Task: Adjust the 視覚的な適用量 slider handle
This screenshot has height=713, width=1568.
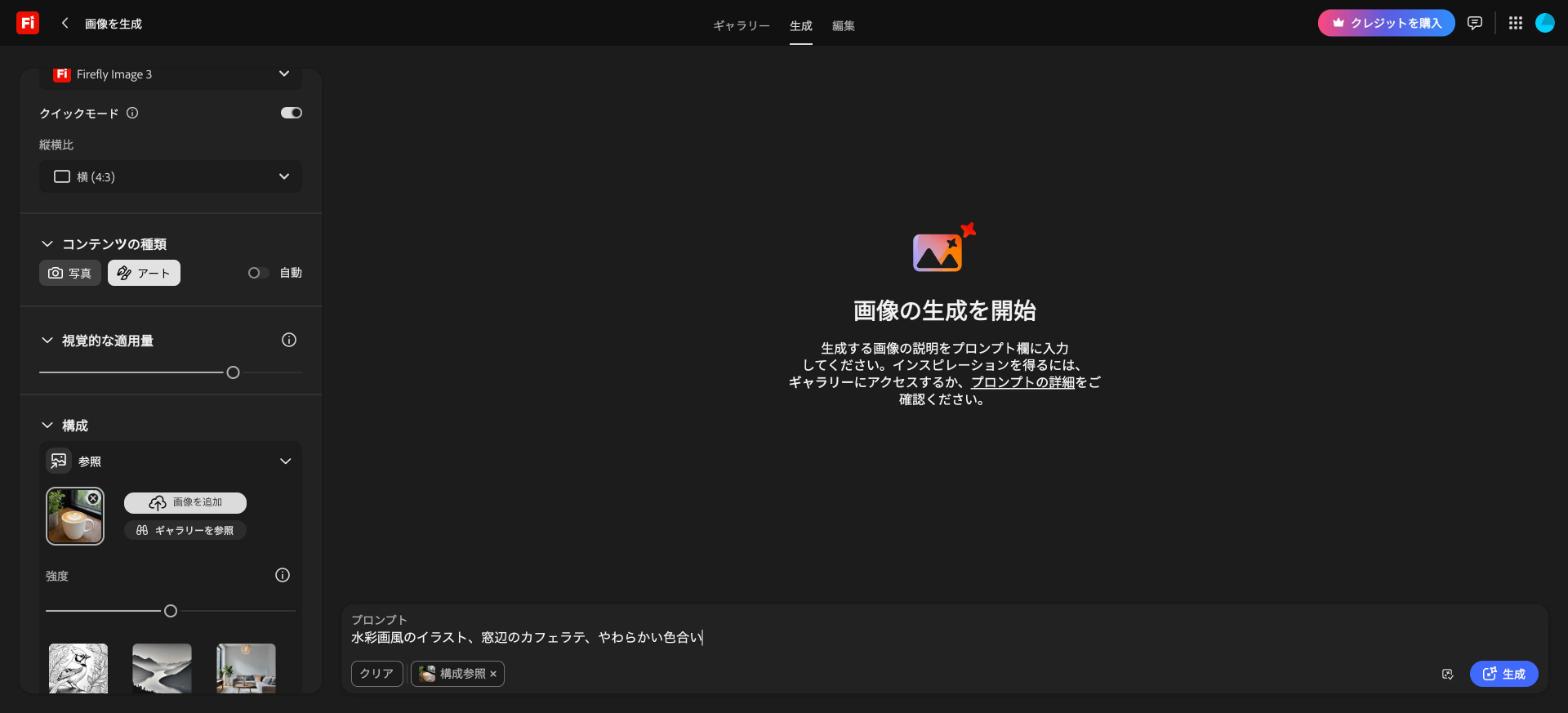Action: [233, 373]
